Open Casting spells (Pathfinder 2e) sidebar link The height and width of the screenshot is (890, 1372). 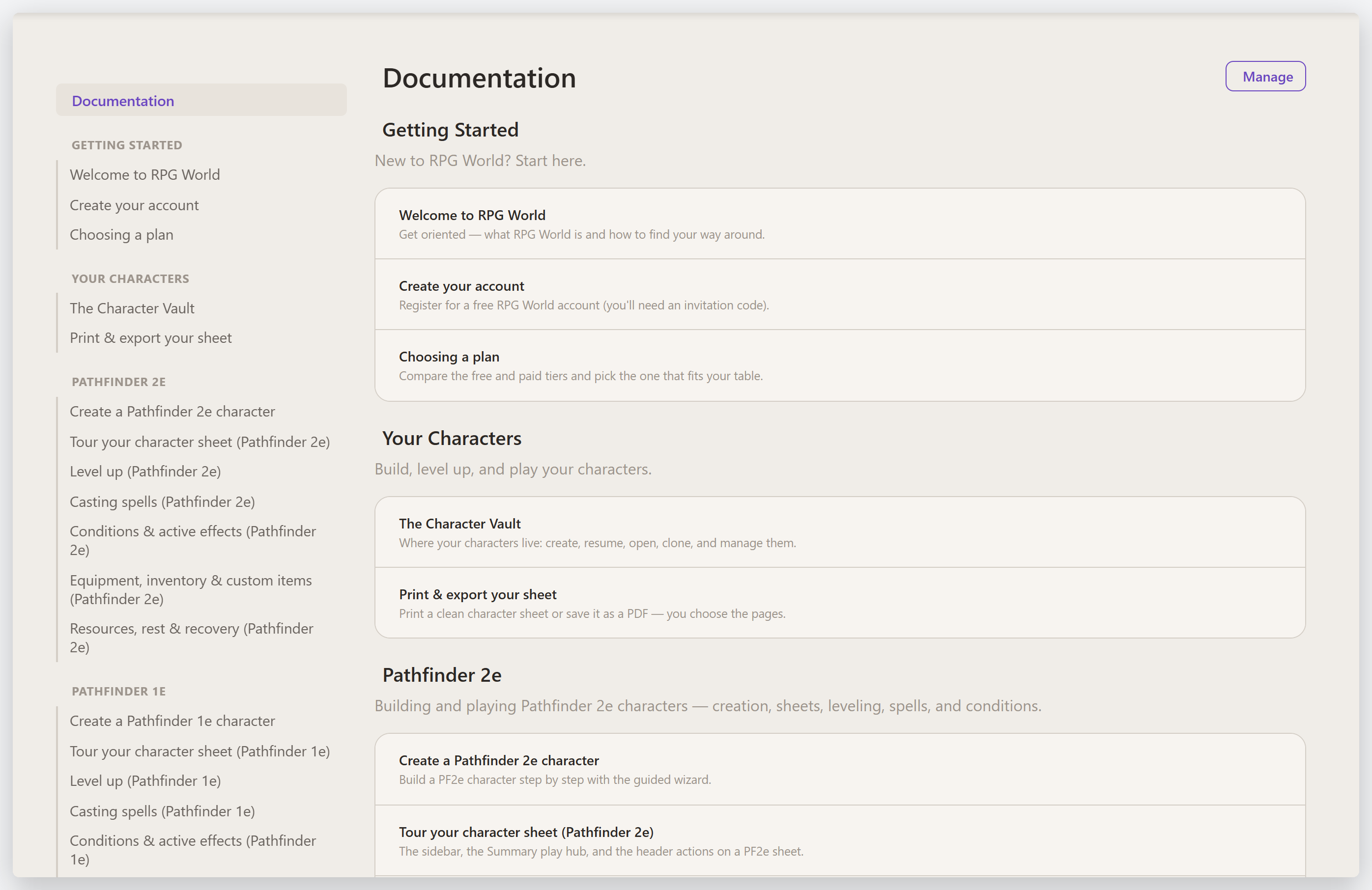[162, 502]
